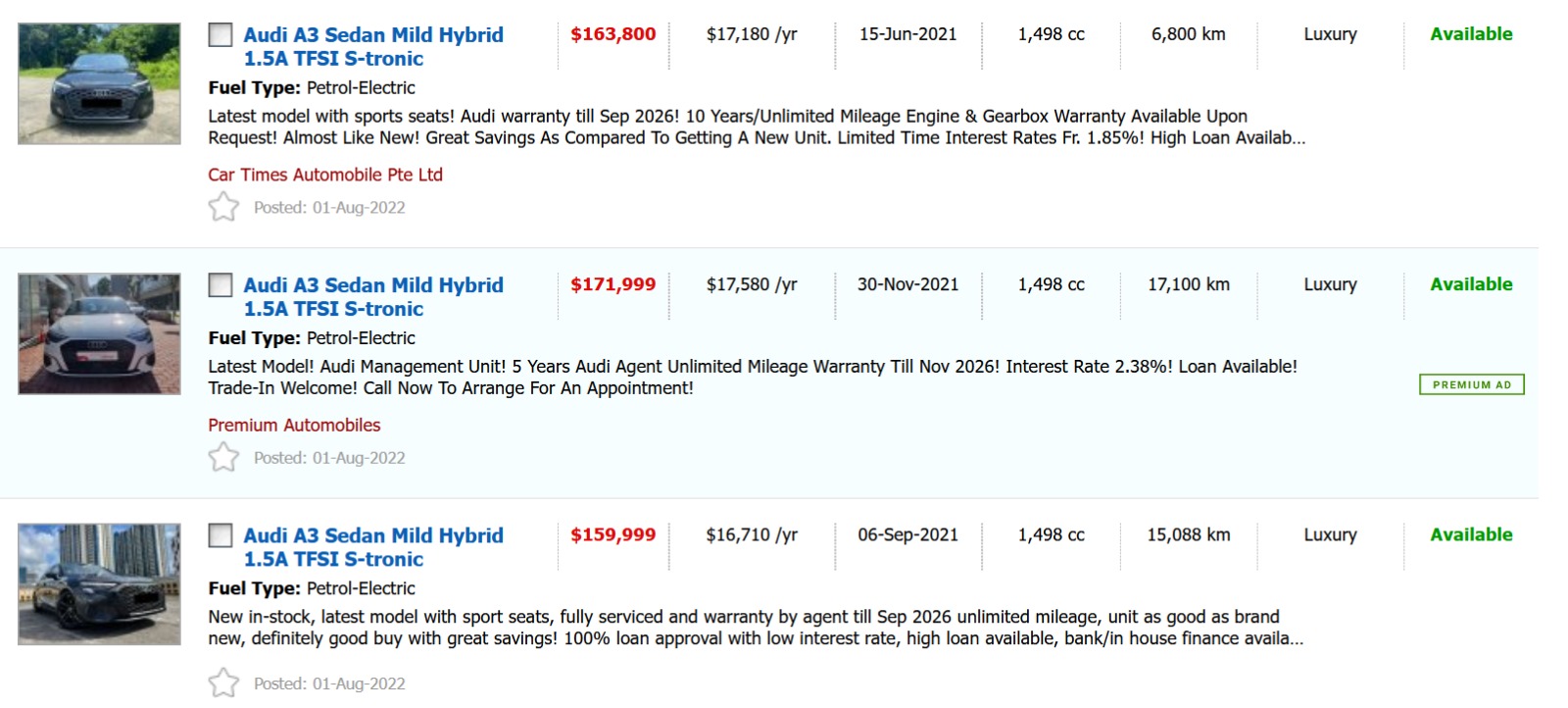Viewport: 1568px width, 708px height.
Task: Click the description of the 17,100 km listing
Action: 752,378
